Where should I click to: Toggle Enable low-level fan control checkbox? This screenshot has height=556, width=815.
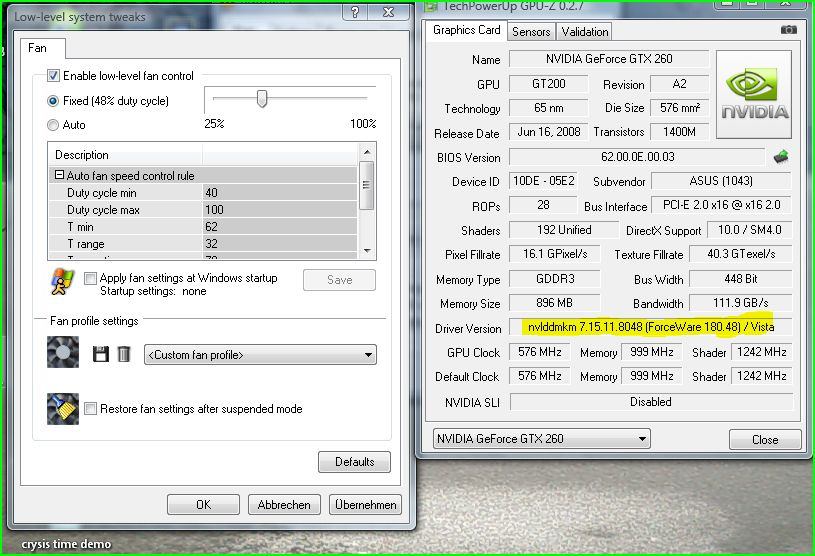[53, 76]
